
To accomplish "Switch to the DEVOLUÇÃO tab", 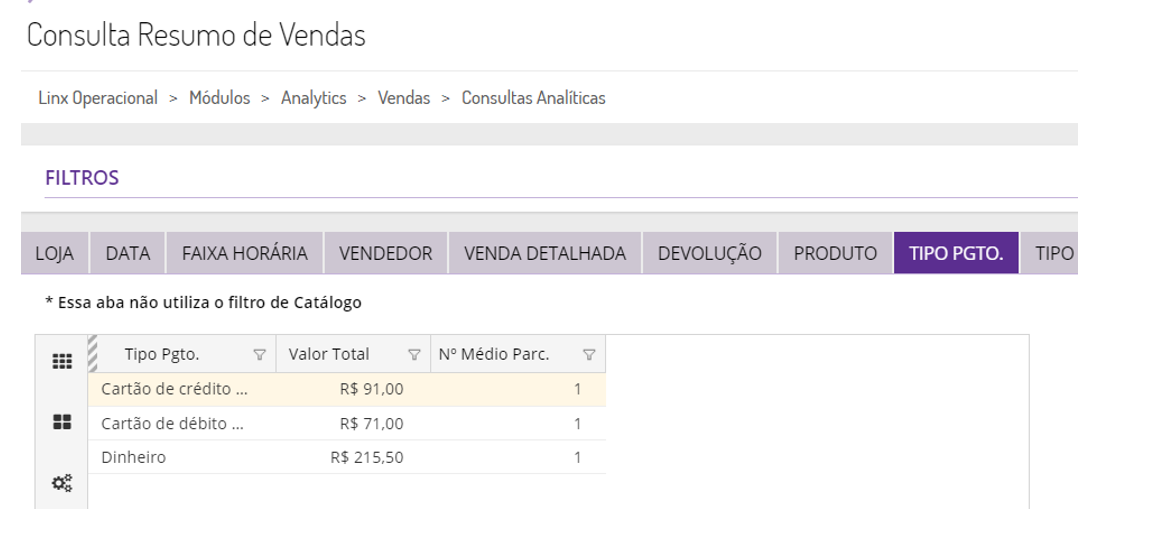I will pyautogui.click(x=709, y=254).
